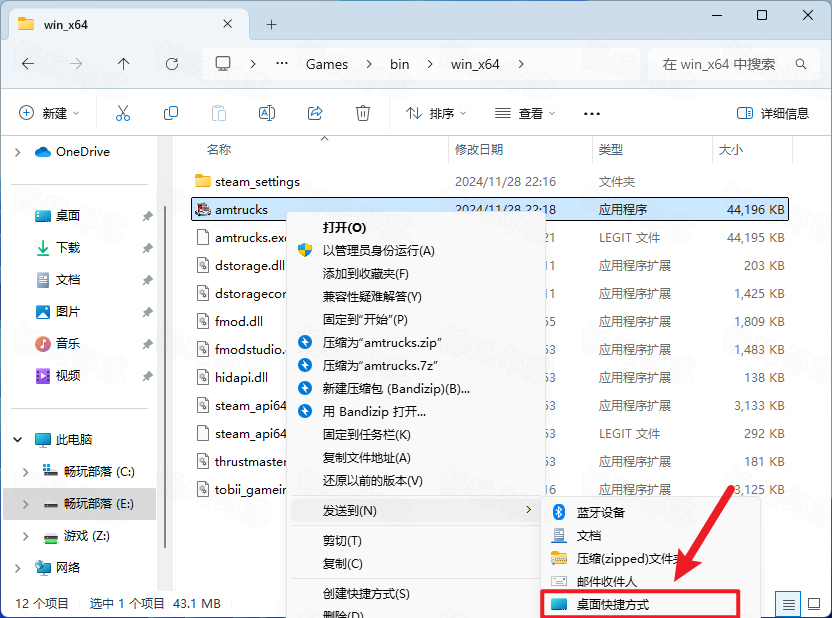Sort by 类型 column header
Screen dimensions: 832x618
tap(611, 150)
